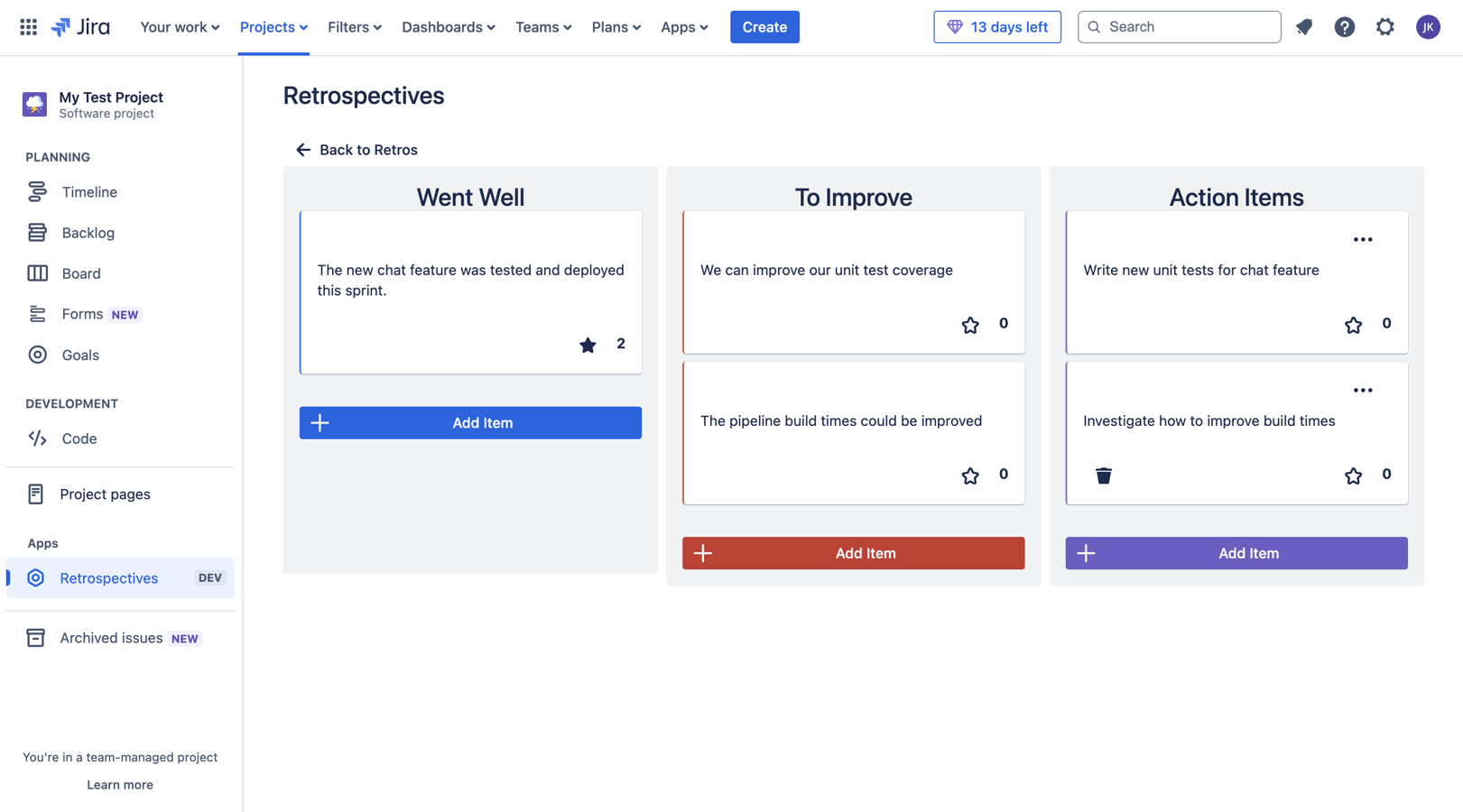
Task: Open the JK profile avatar
Action: click(x=1428, y=27)
